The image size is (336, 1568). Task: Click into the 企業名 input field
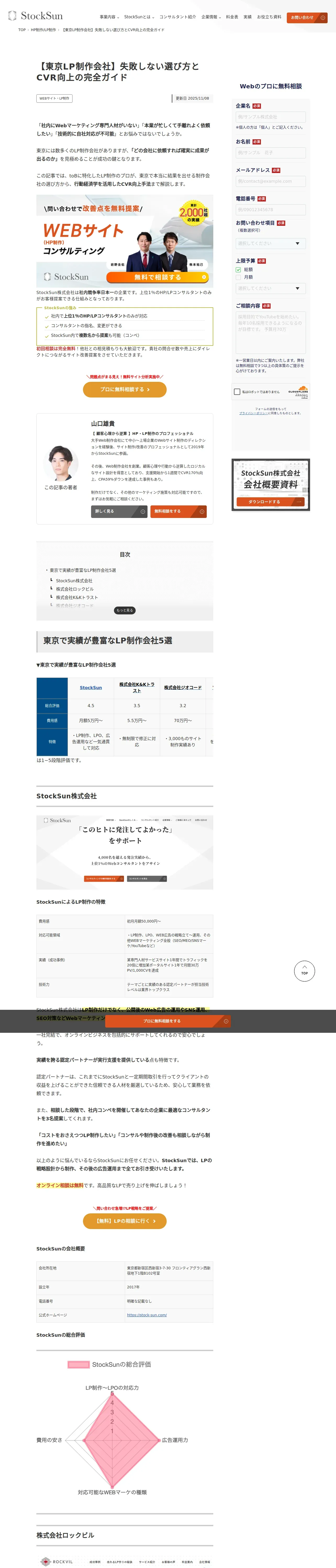[271, 117]
